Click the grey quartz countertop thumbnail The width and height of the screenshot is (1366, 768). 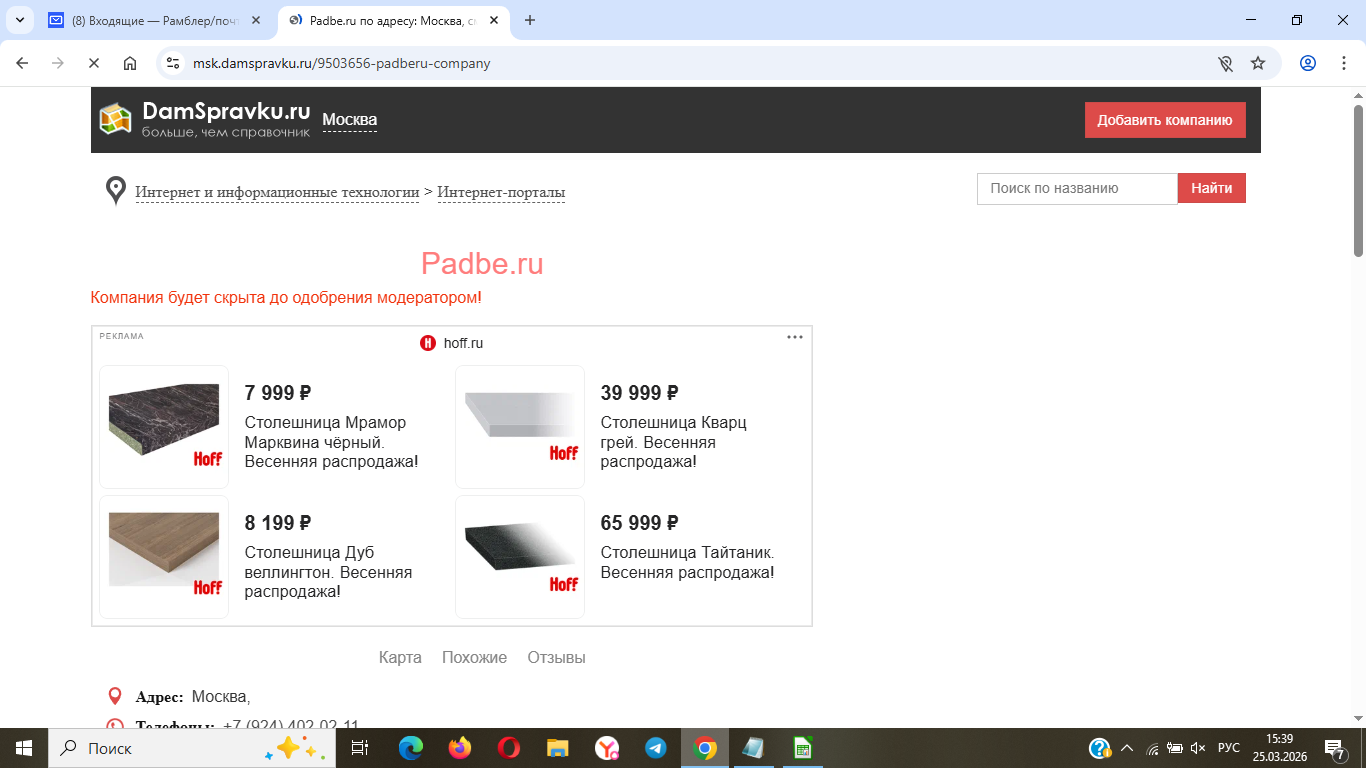pyautogui.click(x=520, y=427)
